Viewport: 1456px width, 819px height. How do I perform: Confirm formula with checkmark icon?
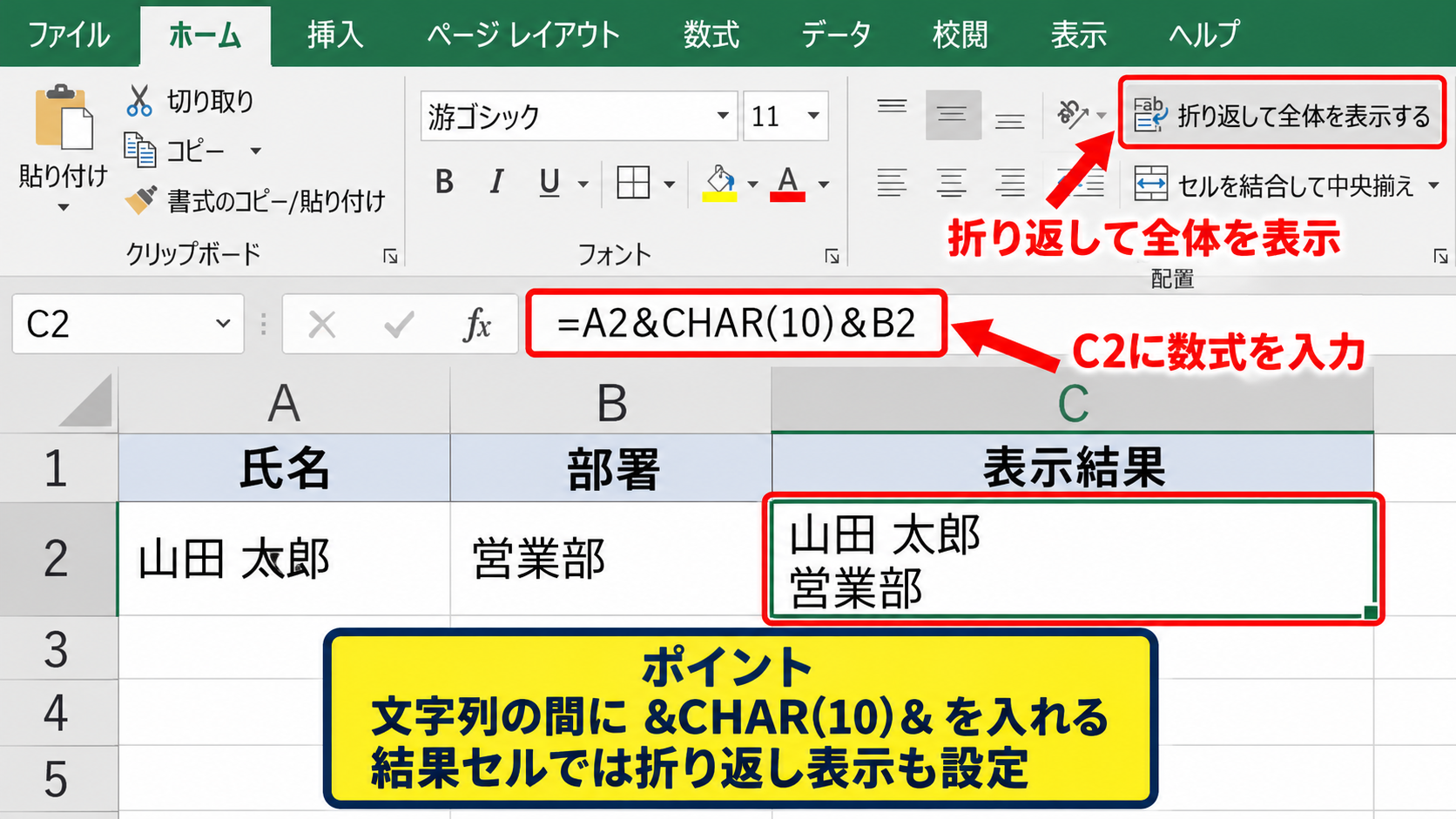coord(399,325)
